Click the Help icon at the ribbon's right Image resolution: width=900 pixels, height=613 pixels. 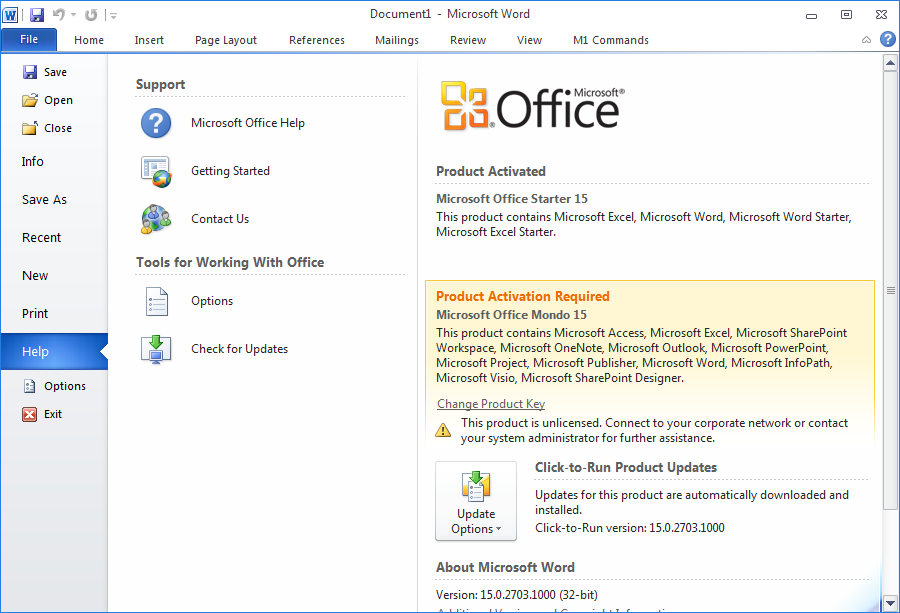coord(887,40)
